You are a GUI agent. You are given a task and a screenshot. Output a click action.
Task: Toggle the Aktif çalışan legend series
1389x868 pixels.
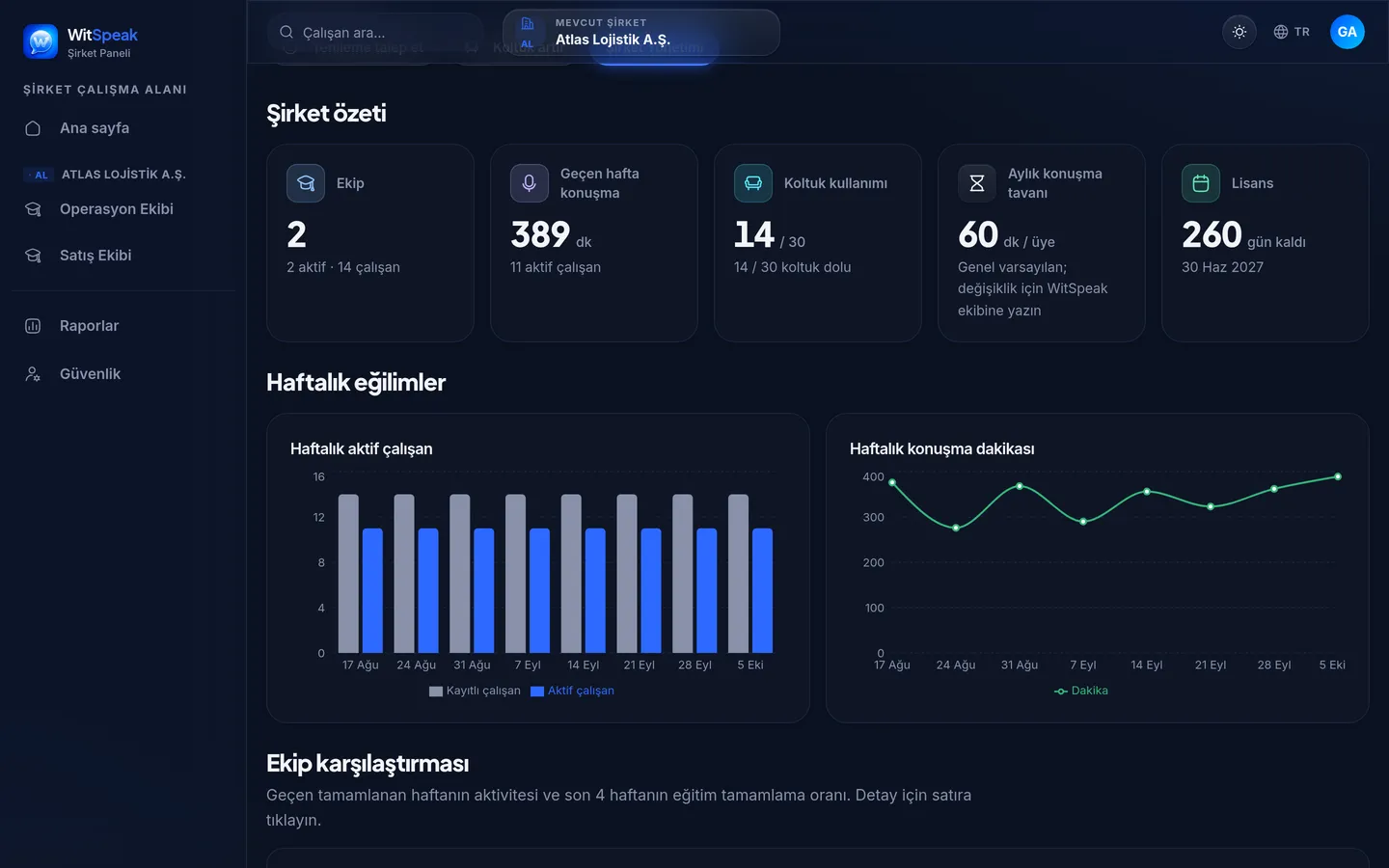pyautogui.click(x=572, y=691)
